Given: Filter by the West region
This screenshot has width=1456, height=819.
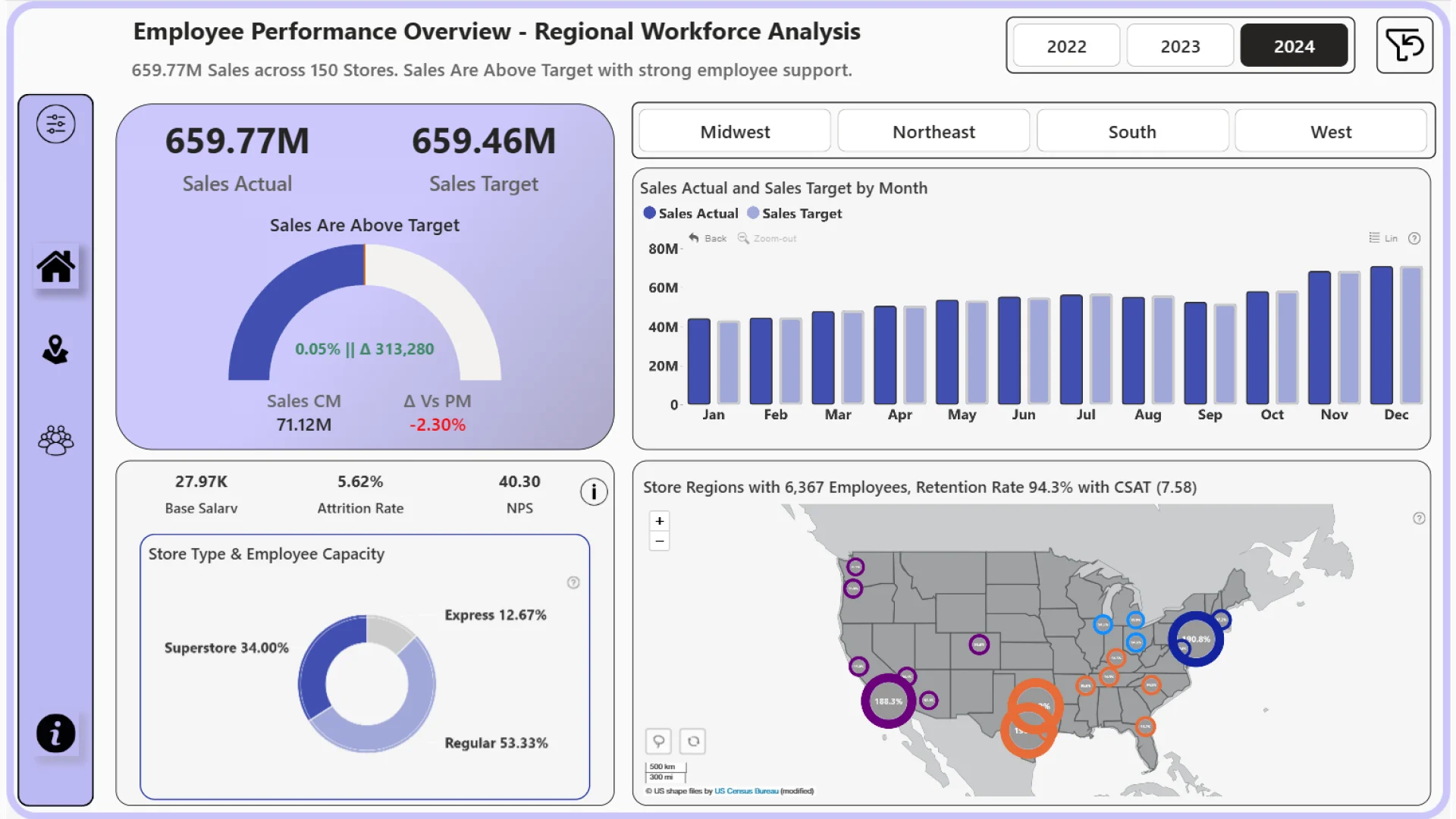Looking at the screenshot, I should pos(1331,132).
